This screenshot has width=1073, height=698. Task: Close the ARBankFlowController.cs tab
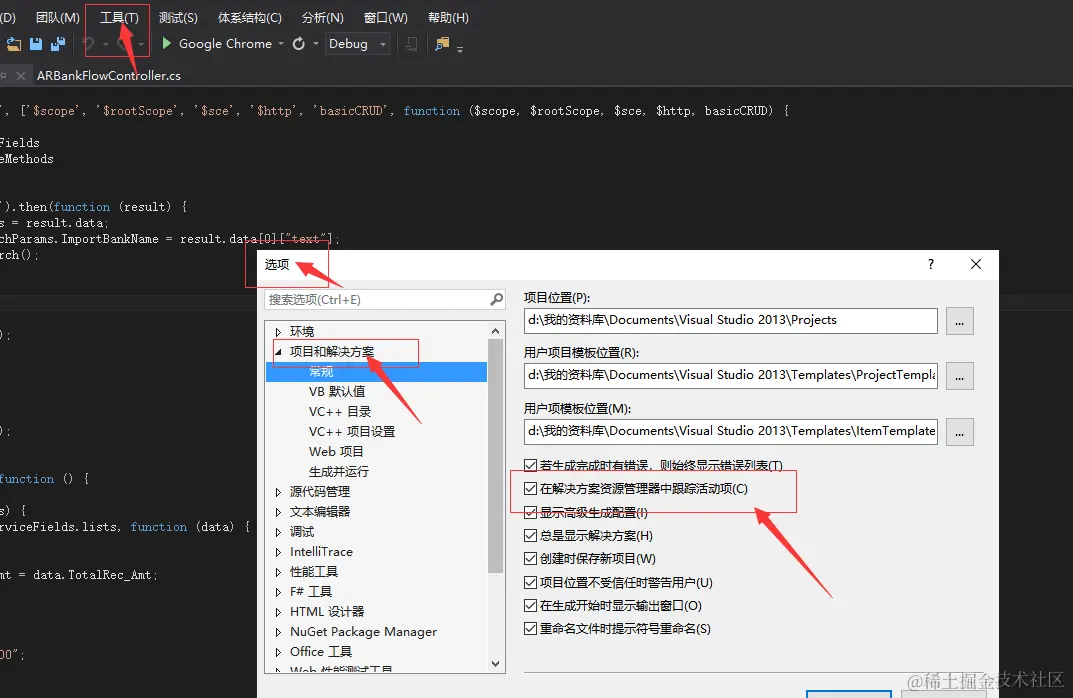tap(21, 76)
